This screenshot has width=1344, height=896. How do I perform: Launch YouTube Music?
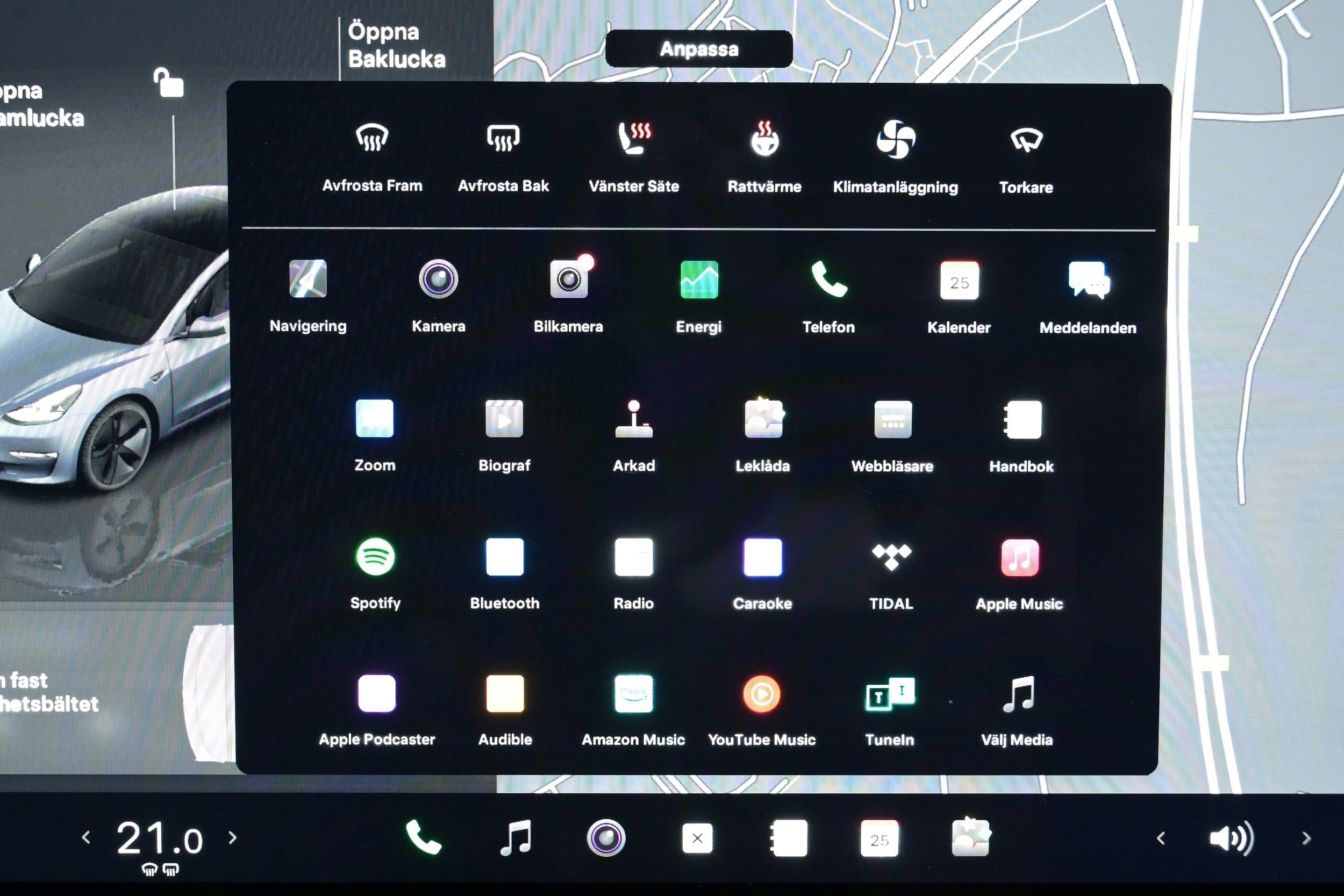(762, 710)
